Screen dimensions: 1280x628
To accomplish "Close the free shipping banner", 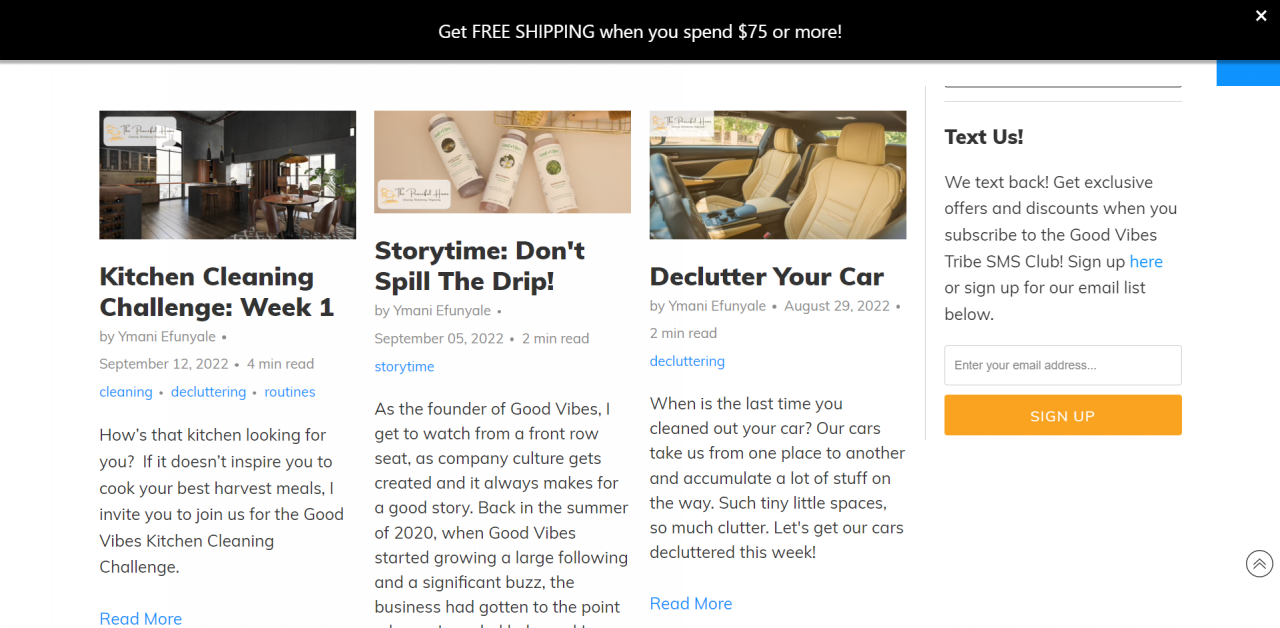I will (x=1261, y=16).
